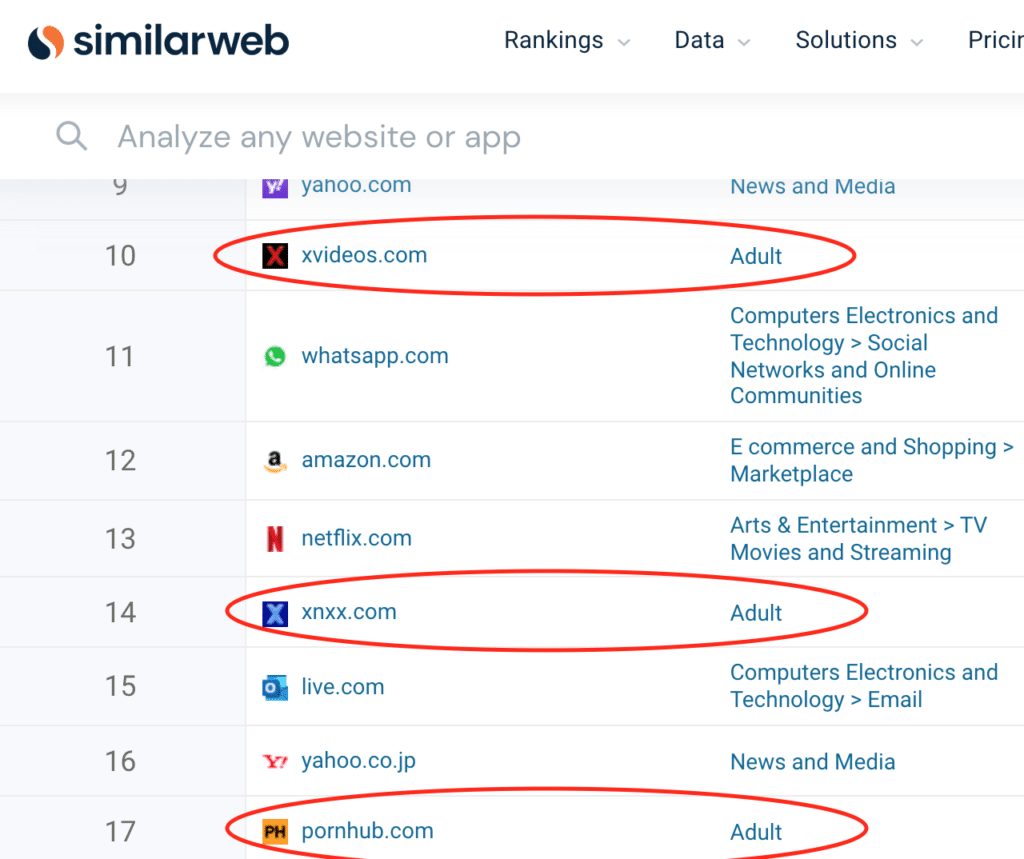Click rank number 10

[120, 255]
